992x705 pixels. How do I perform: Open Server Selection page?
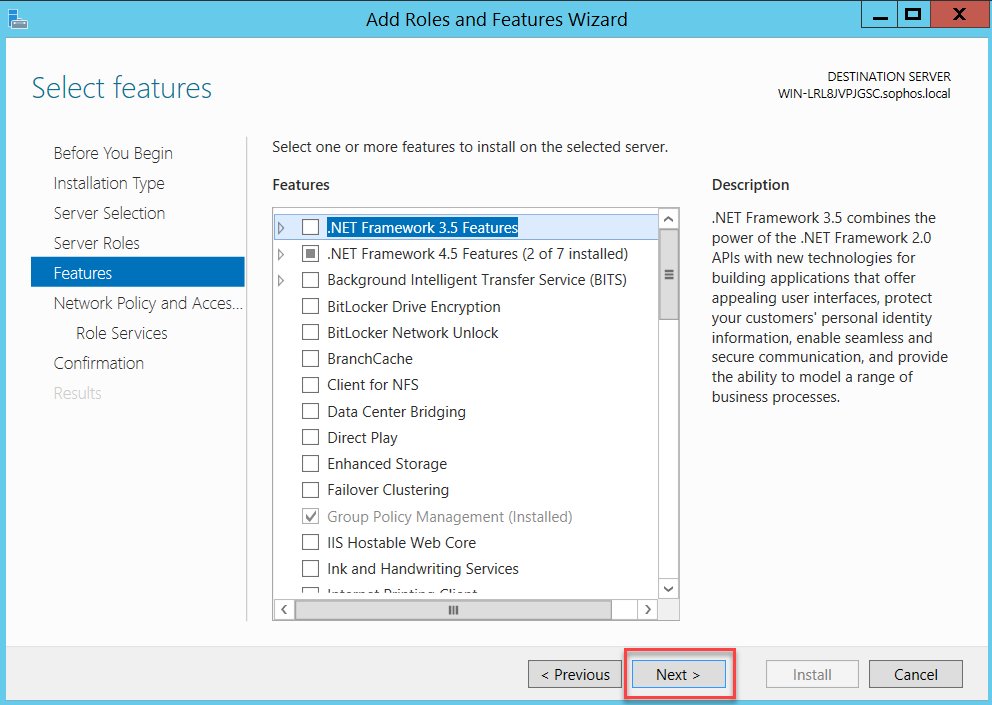tap(109, 213)
